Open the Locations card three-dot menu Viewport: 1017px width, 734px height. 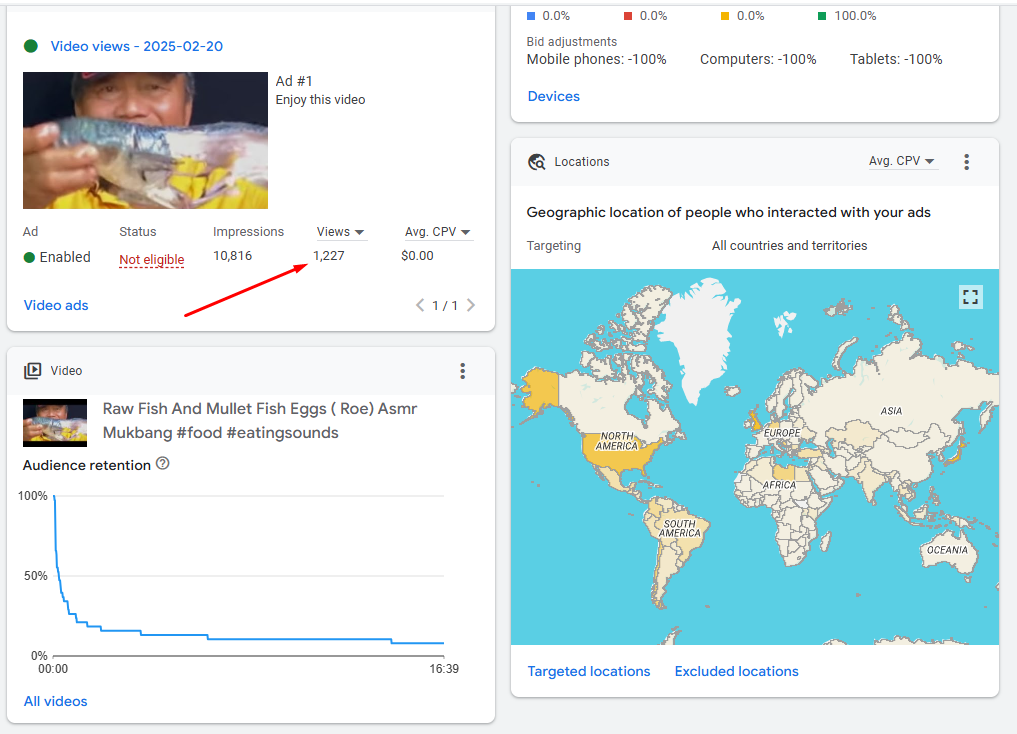966,162
